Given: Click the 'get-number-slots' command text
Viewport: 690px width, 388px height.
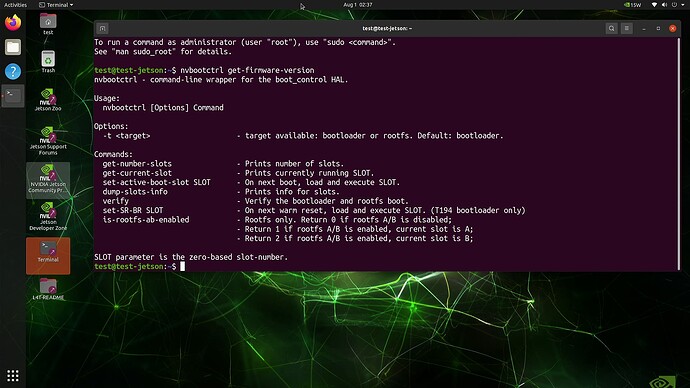Looking at the screenshot, I should (137, 164).
